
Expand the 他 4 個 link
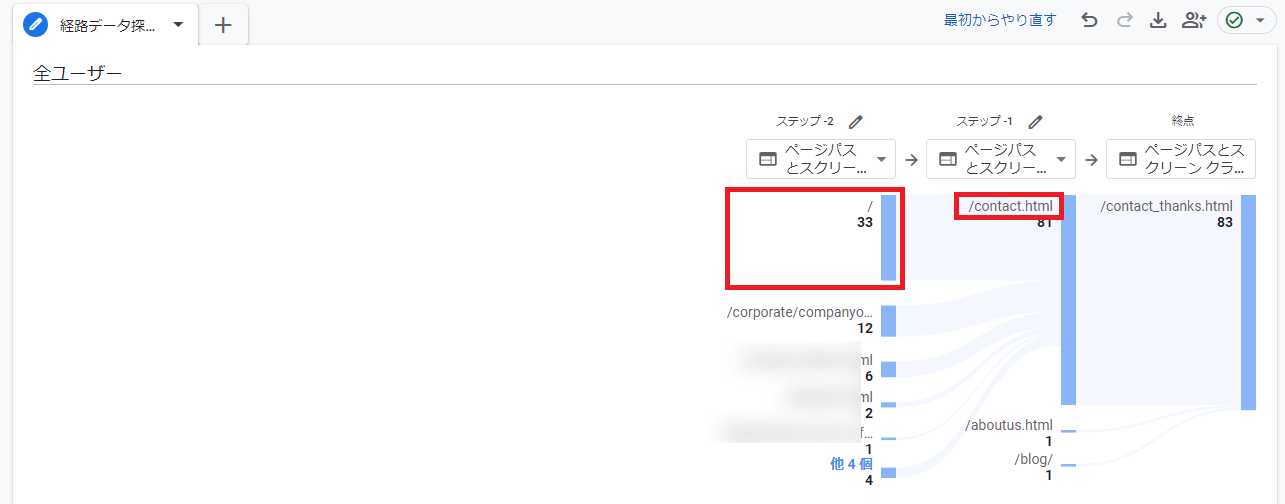(x=851, y=464)
